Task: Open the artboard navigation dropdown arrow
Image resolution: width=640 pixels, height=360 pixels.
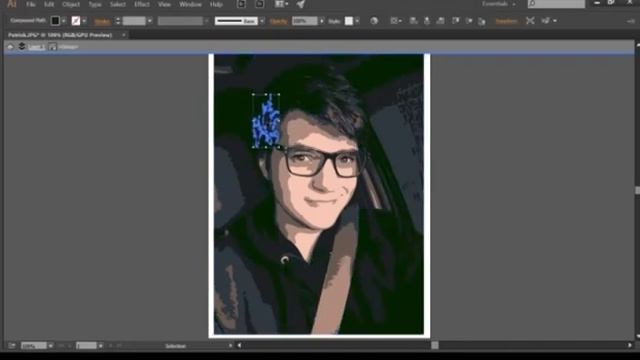Action: (x=100, y=346)
